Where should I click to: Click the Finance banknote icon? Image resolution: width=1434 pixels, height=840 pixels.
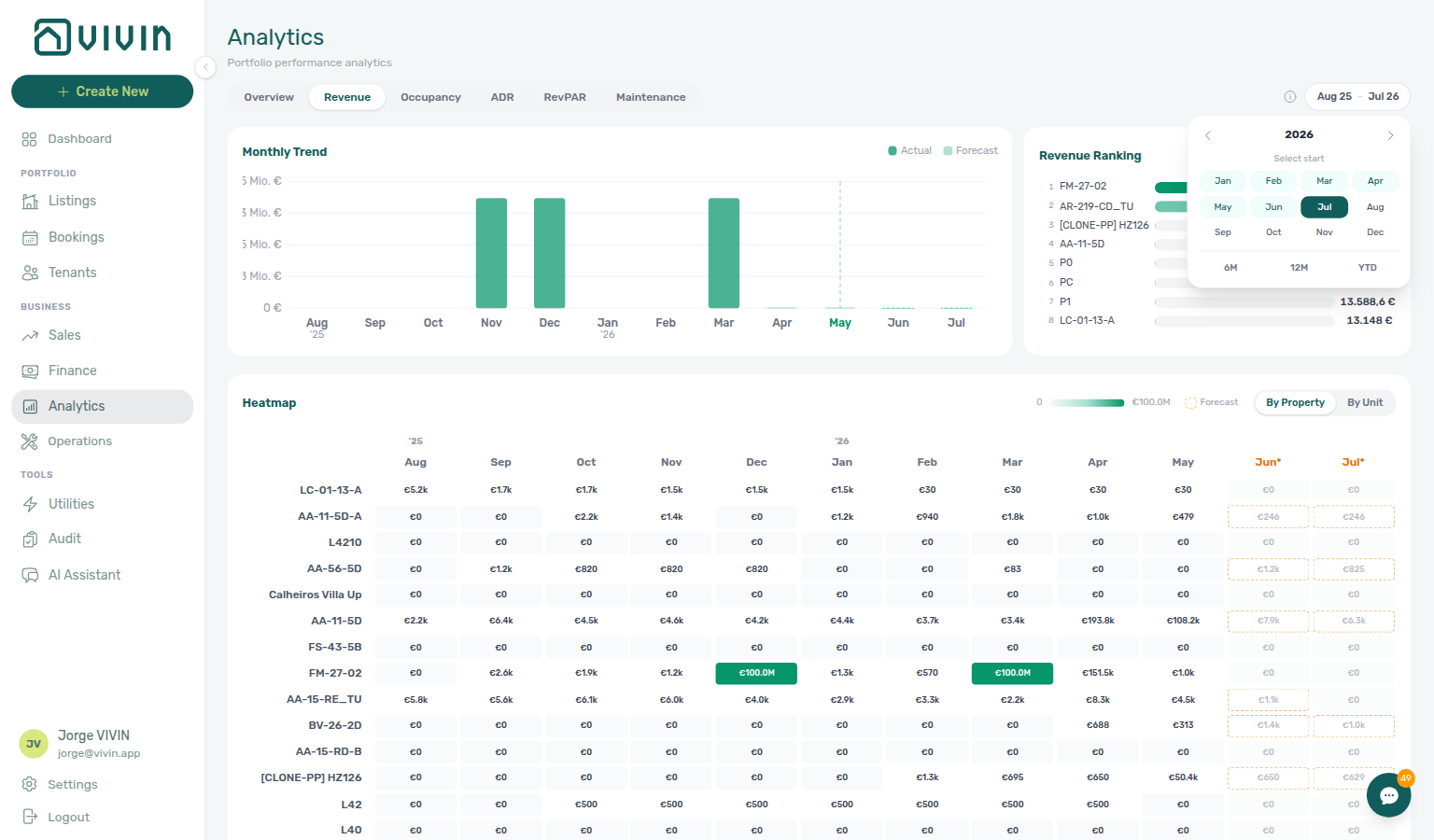click(x=30, y=371)
